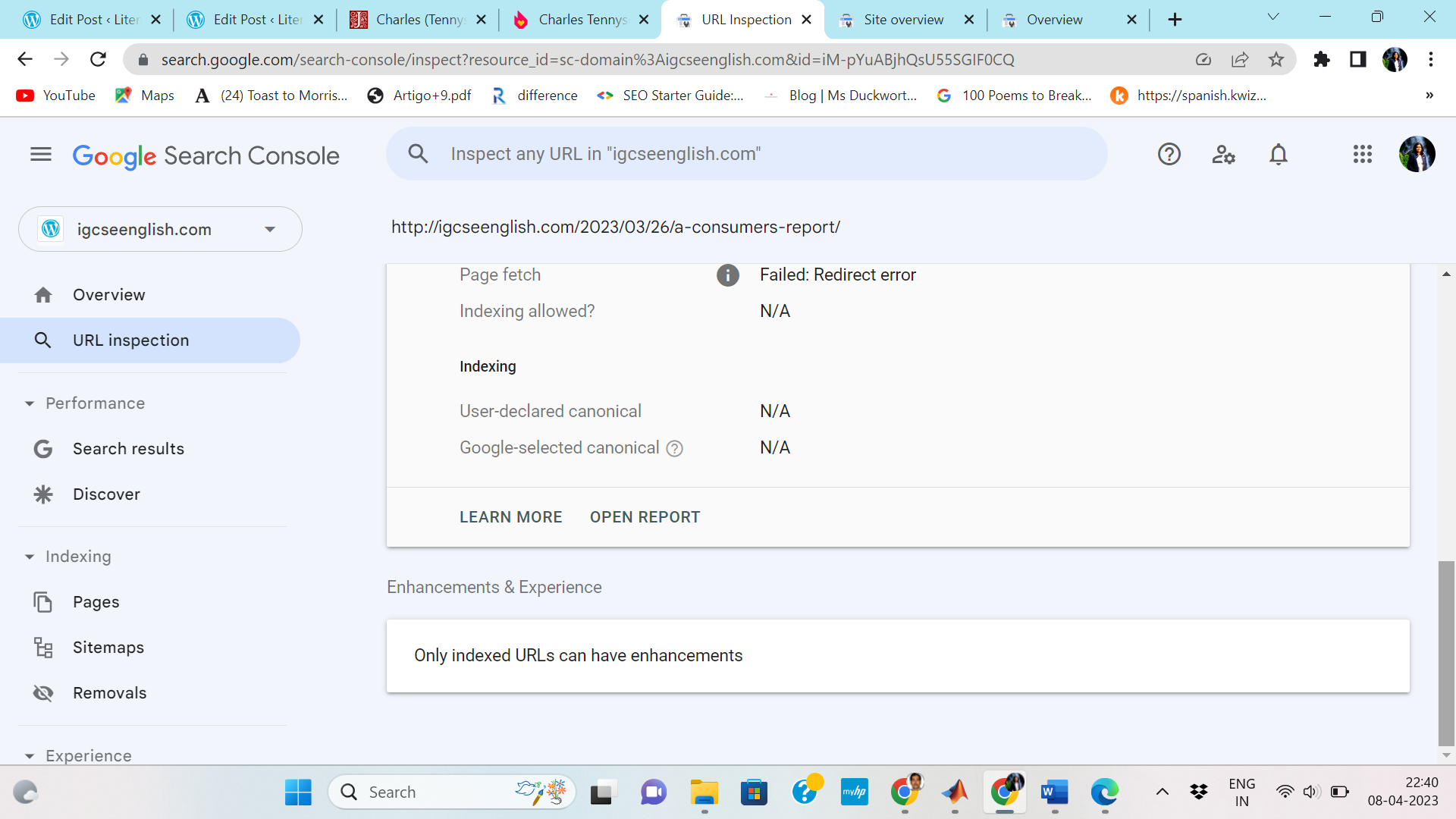Click the notifications bell icon
Image resolution: width=1456 pixels, height=819 pixels.
tap(1279, 155)
